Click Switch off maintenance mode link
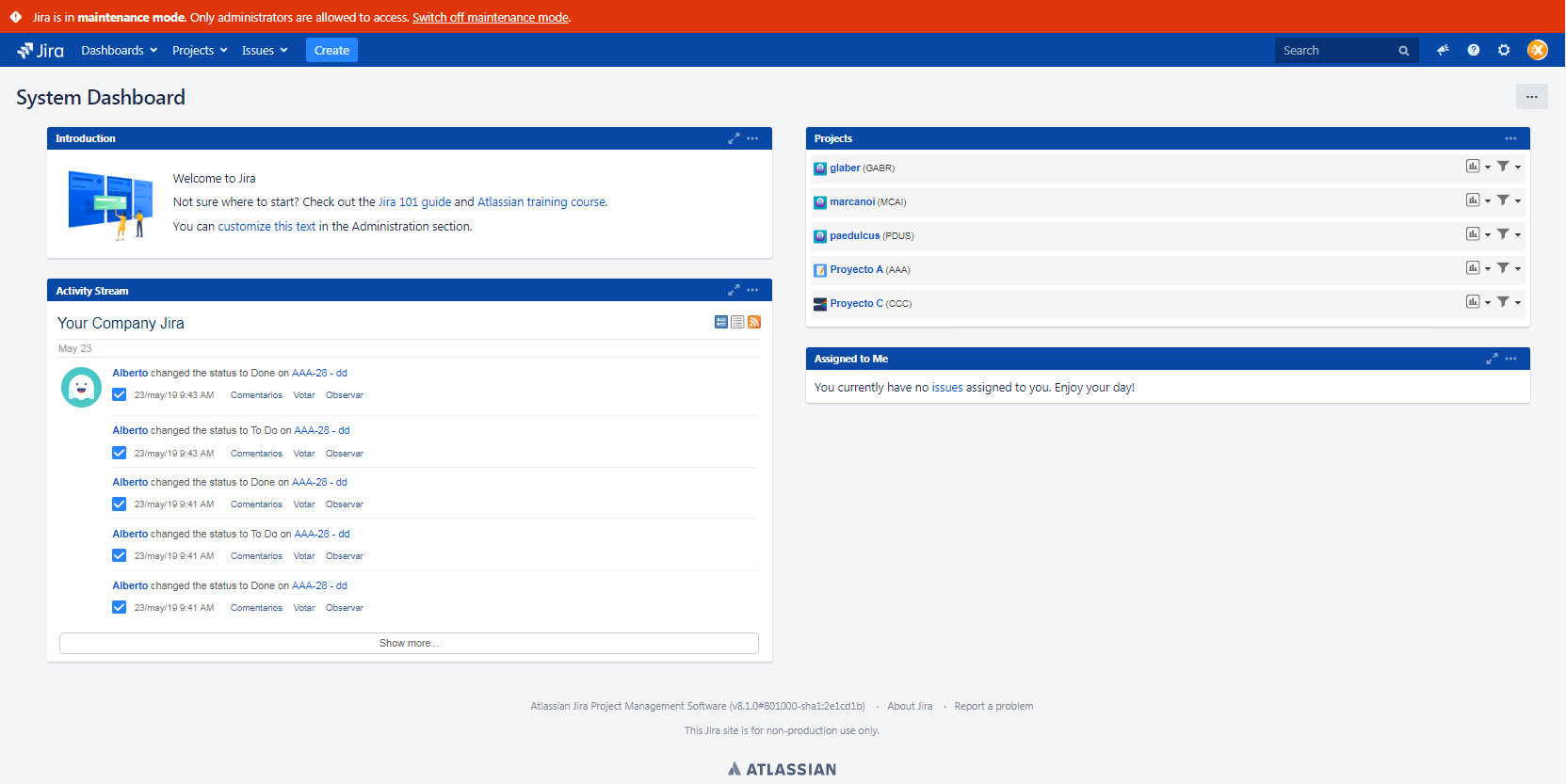Image resolution: width=1566 pixels, height=784 pixels. (x=491, y=17)
